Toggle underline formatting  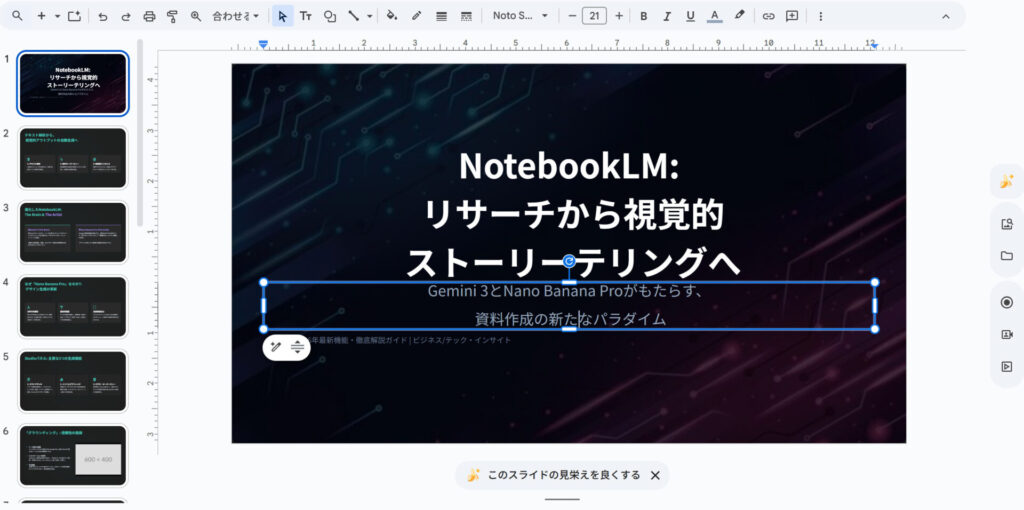690,16
